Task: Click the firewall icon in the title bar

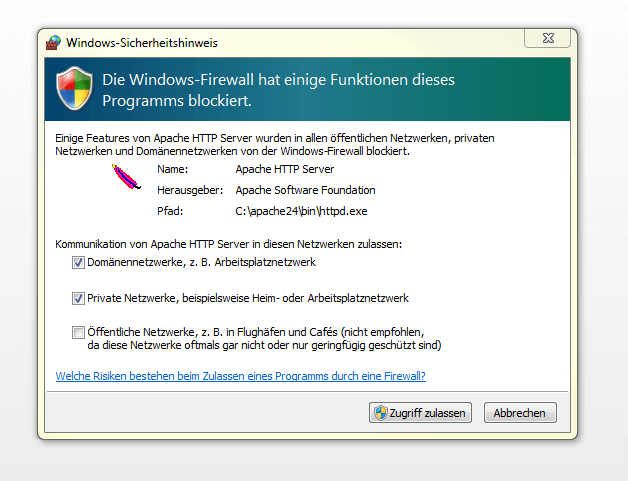Action: [x=53, y=42]
